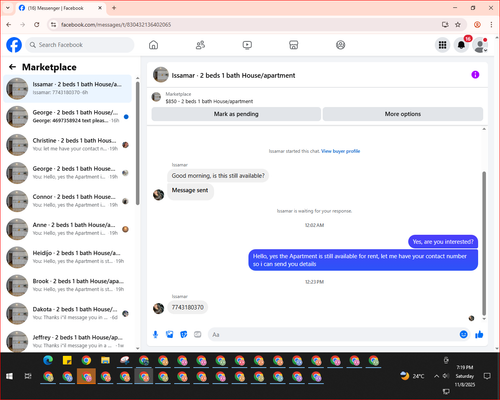Open the account profile picture menu
The image size is (500, 400).
[480, 45]
